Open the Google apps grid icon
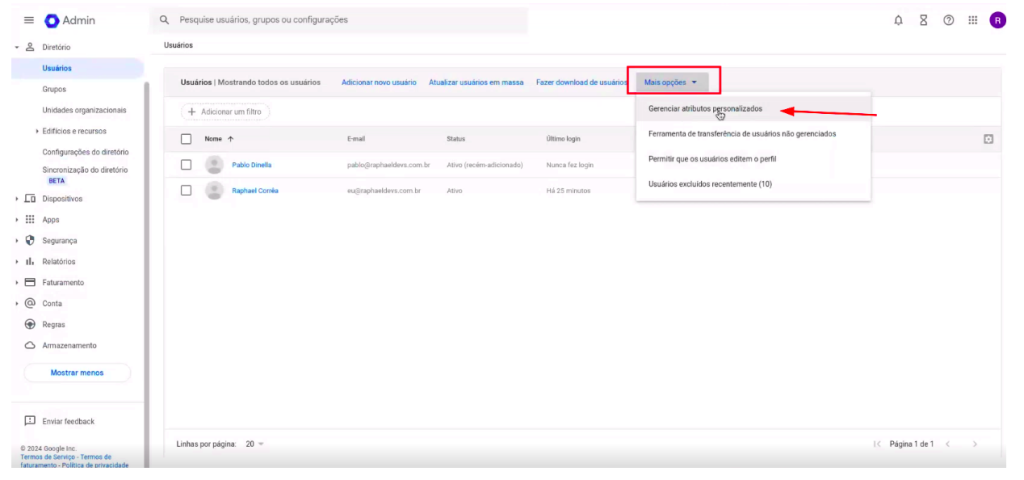Viewport: 1024px width, 480px height. pos(972,20)
